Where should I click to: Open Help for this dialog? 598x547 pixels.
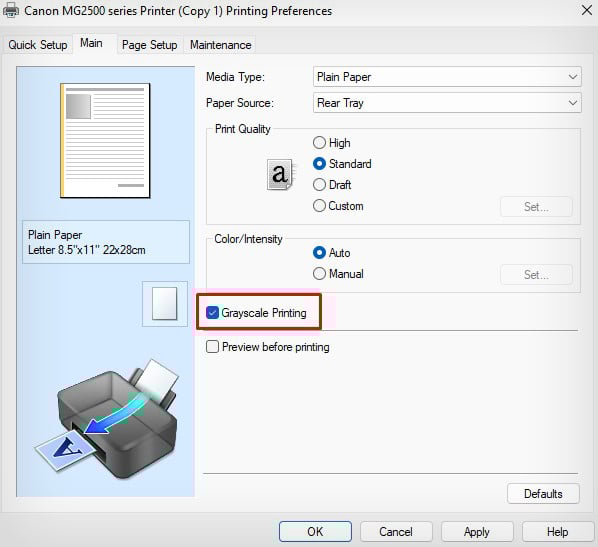coord(557,531)
